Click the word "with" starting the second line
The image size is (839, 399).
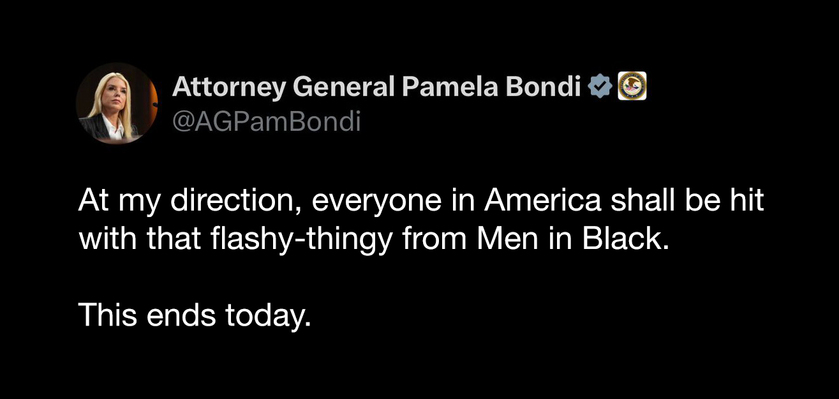100,240
